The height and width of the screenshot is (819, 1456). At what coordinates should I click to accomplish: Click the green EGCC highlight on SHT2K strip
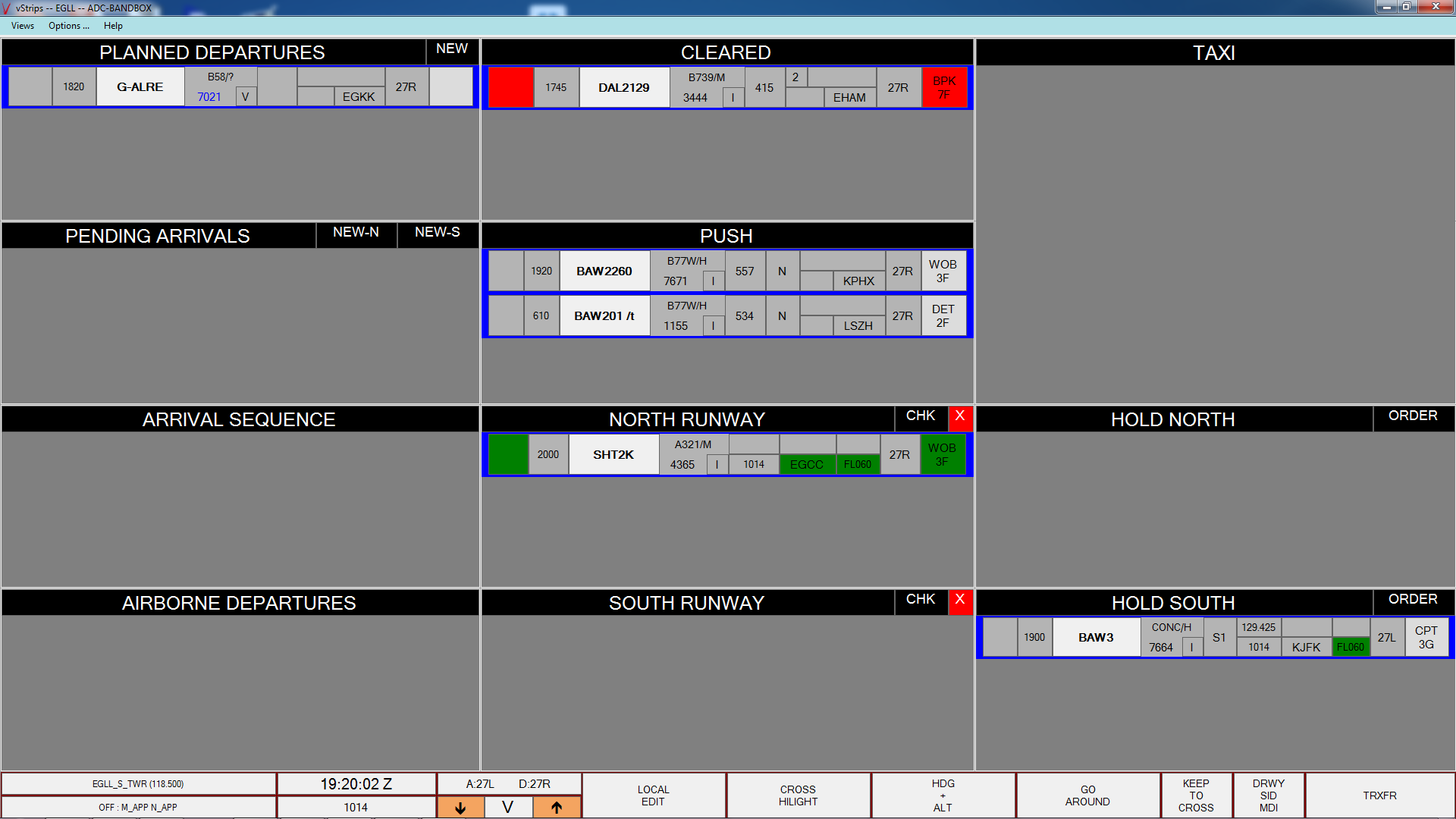pyautogui.click(x=807, y=464)
